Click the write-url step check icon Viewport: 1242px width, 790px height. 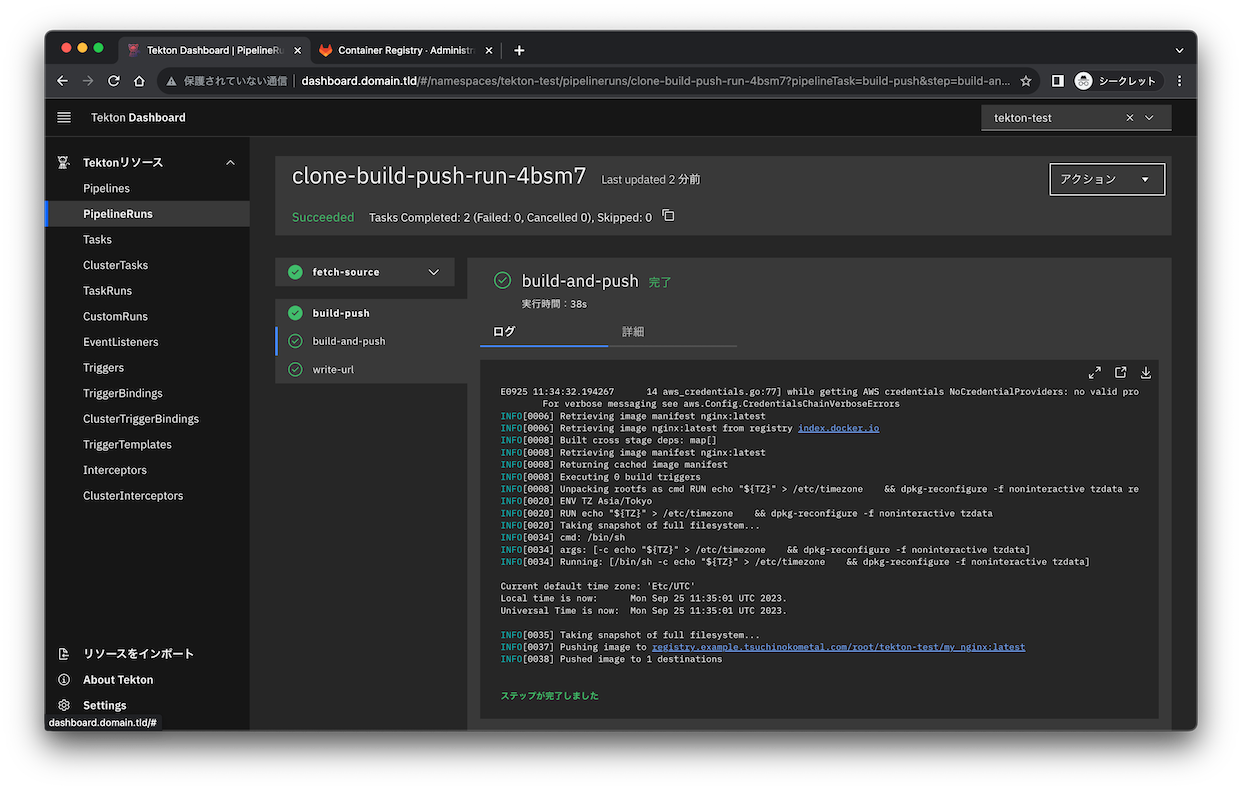point(295,369)
